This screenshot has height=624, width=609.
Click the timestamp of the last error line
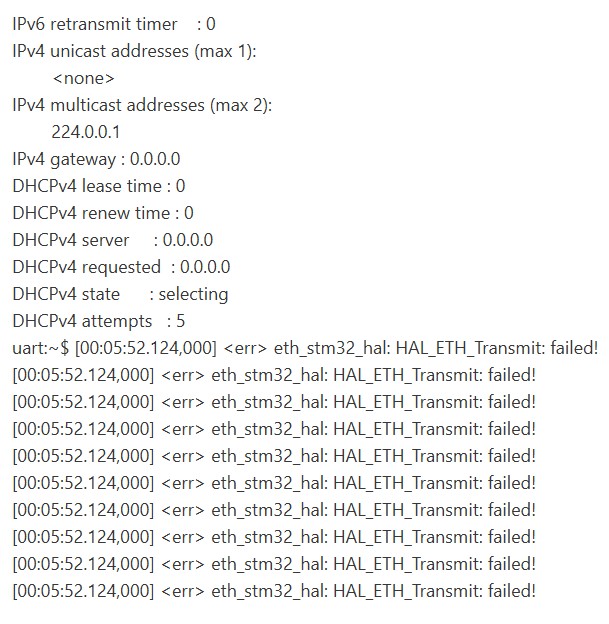tap(83, 591)
